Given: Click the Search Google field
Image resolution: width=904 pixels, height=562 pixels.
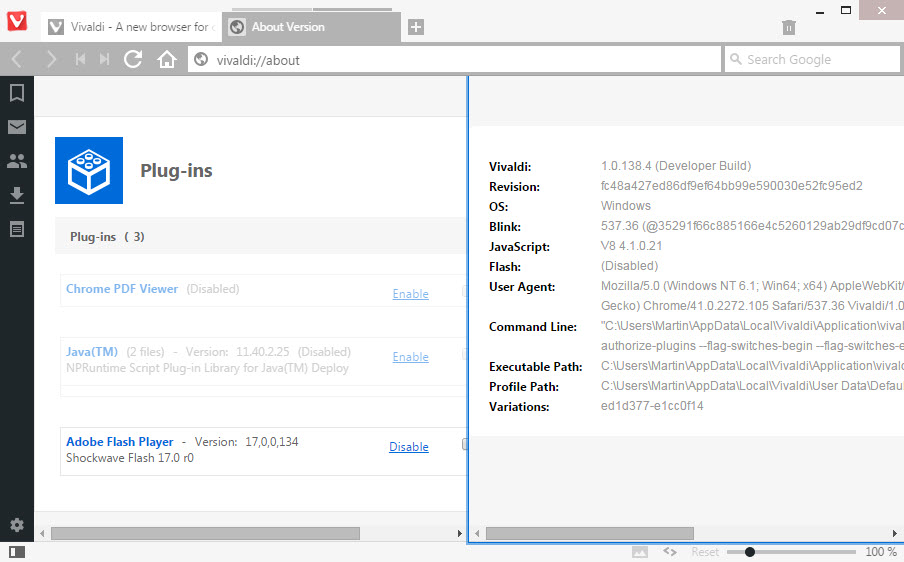Looking at the screenshot, I should (812, 59).
